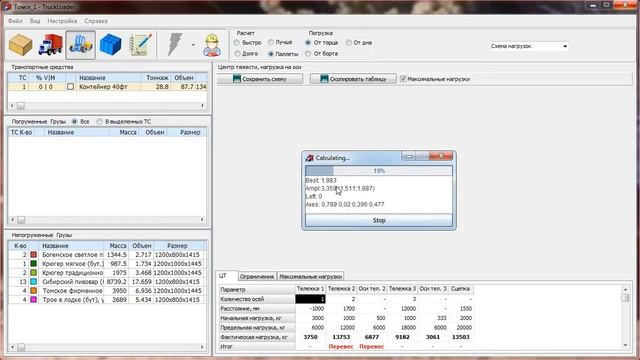
Task: Click the lightning bolt calculate icon
Action: tap(175, 45)
